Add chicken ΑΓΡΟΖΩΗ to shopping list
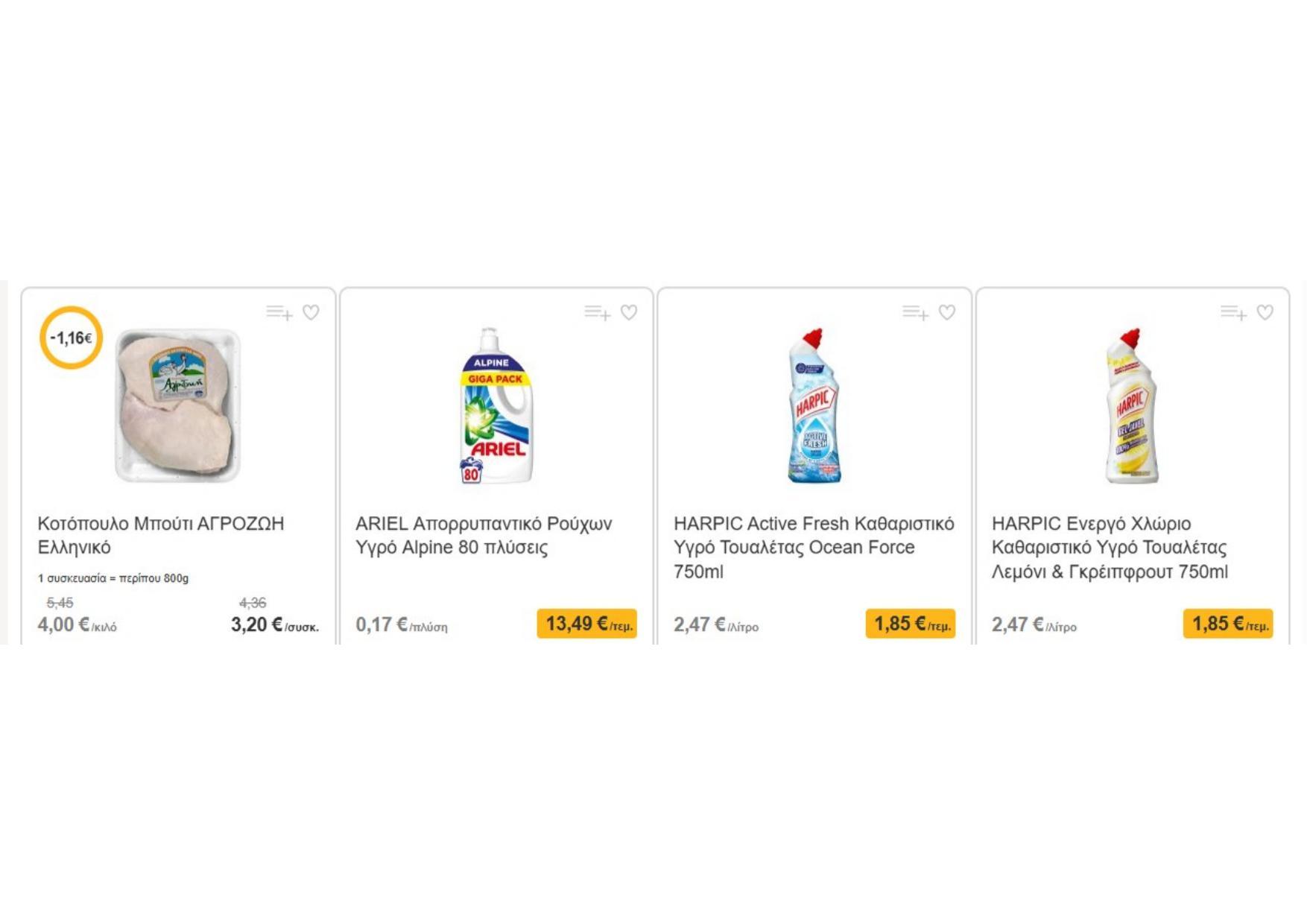 coord(279,312)
